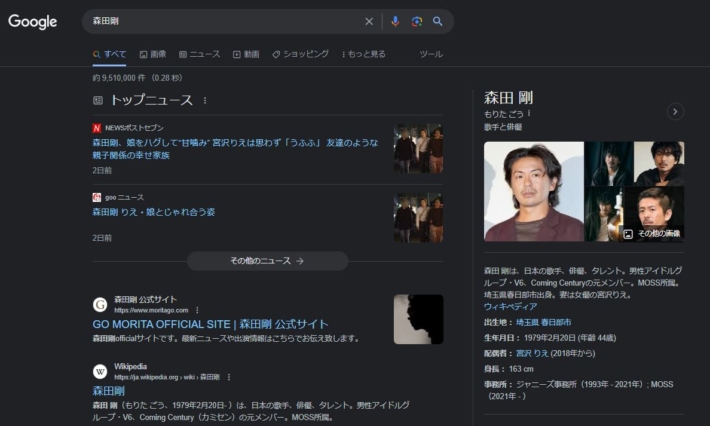The height and width of the screenshot is (426, 710).
Task: Open the large portrait photo in knowledge panel
Action: [533, 191]
